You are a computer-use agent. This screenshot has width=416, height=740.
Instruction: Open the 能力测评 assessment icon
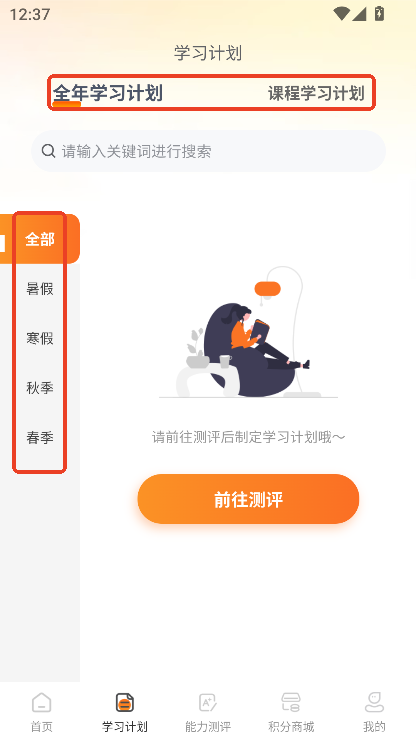pyautogui.click(x=208, y=703)
